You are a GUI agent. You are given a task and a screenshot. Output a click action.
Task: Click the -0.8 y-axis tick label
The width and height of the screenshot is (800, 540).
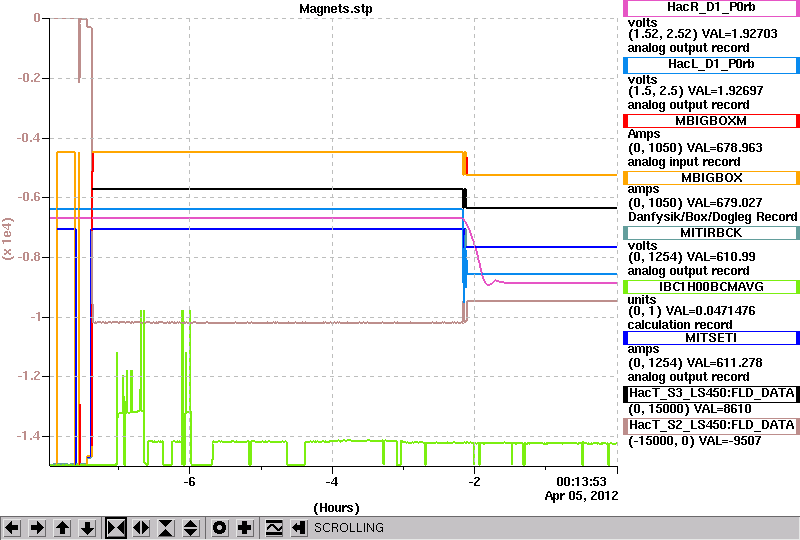29,257
